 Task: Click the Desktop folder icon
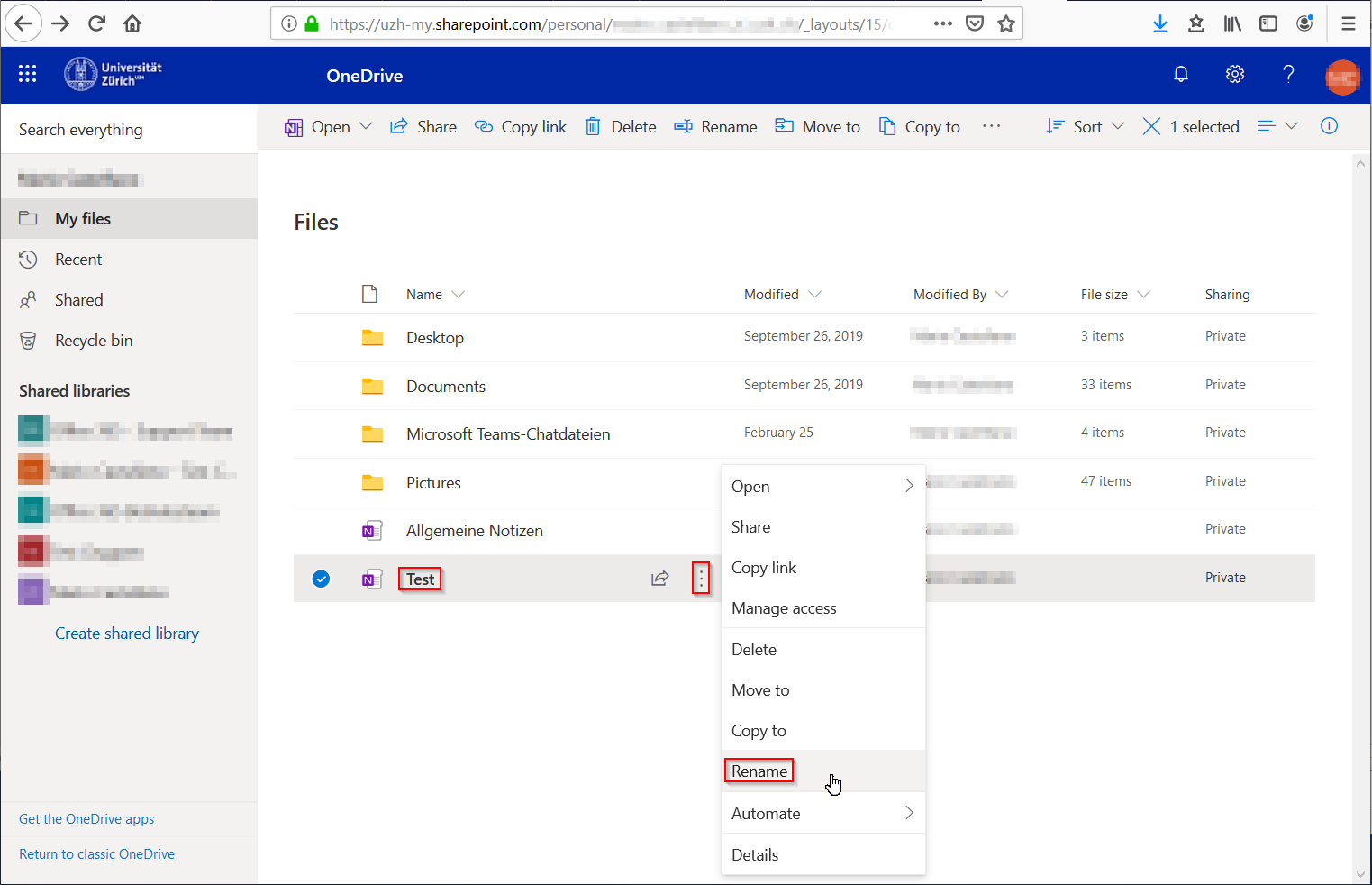pos(372,338)
